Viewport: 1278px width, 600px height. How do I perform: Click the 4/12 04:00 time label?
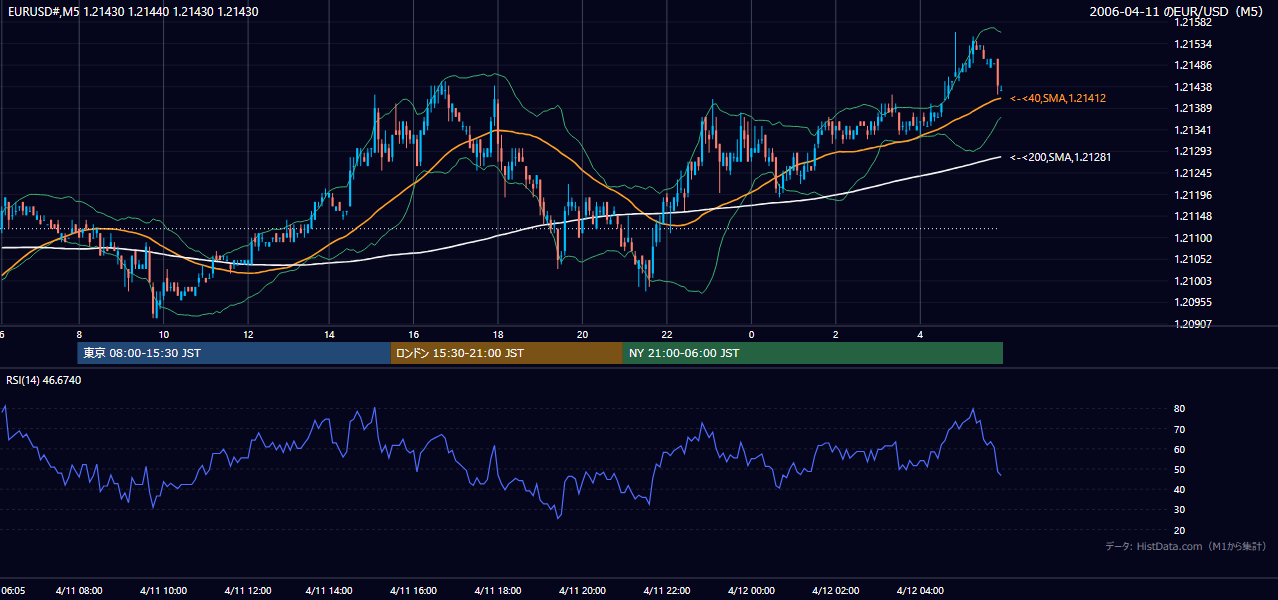click(919, 591)
